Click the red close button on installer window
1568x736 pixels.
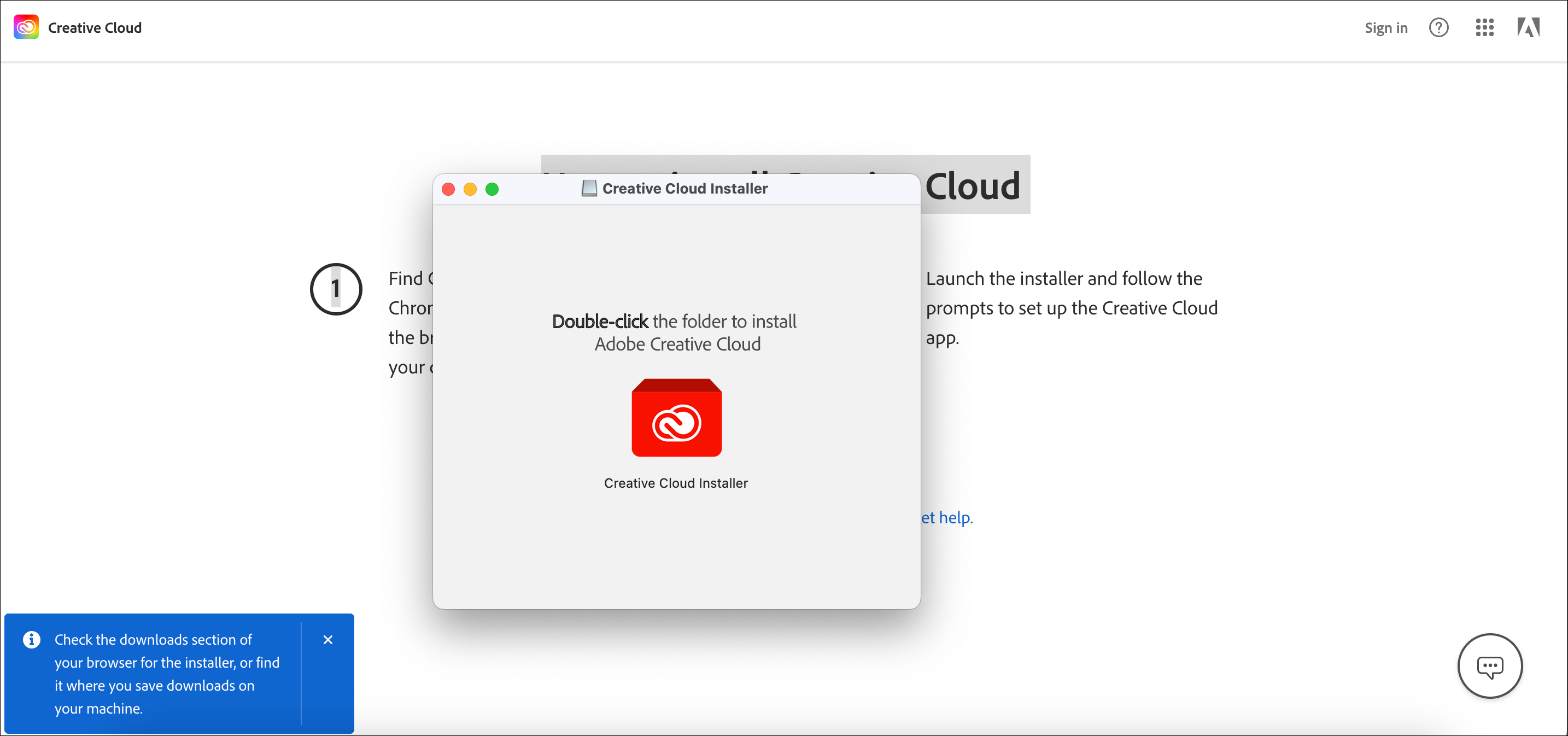(x=449, y=189)
